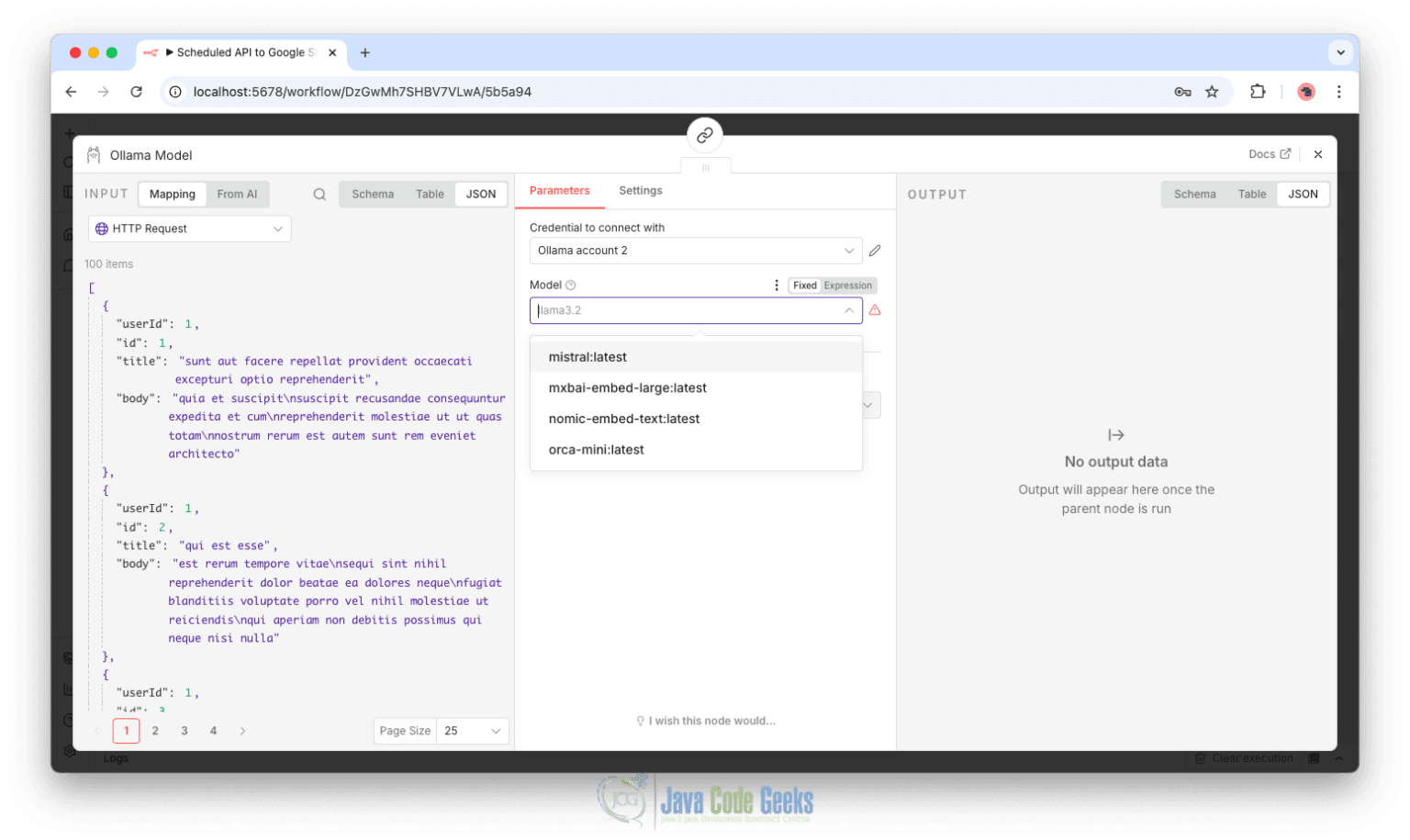Search the input data with magnifier icon

point(319,195)
